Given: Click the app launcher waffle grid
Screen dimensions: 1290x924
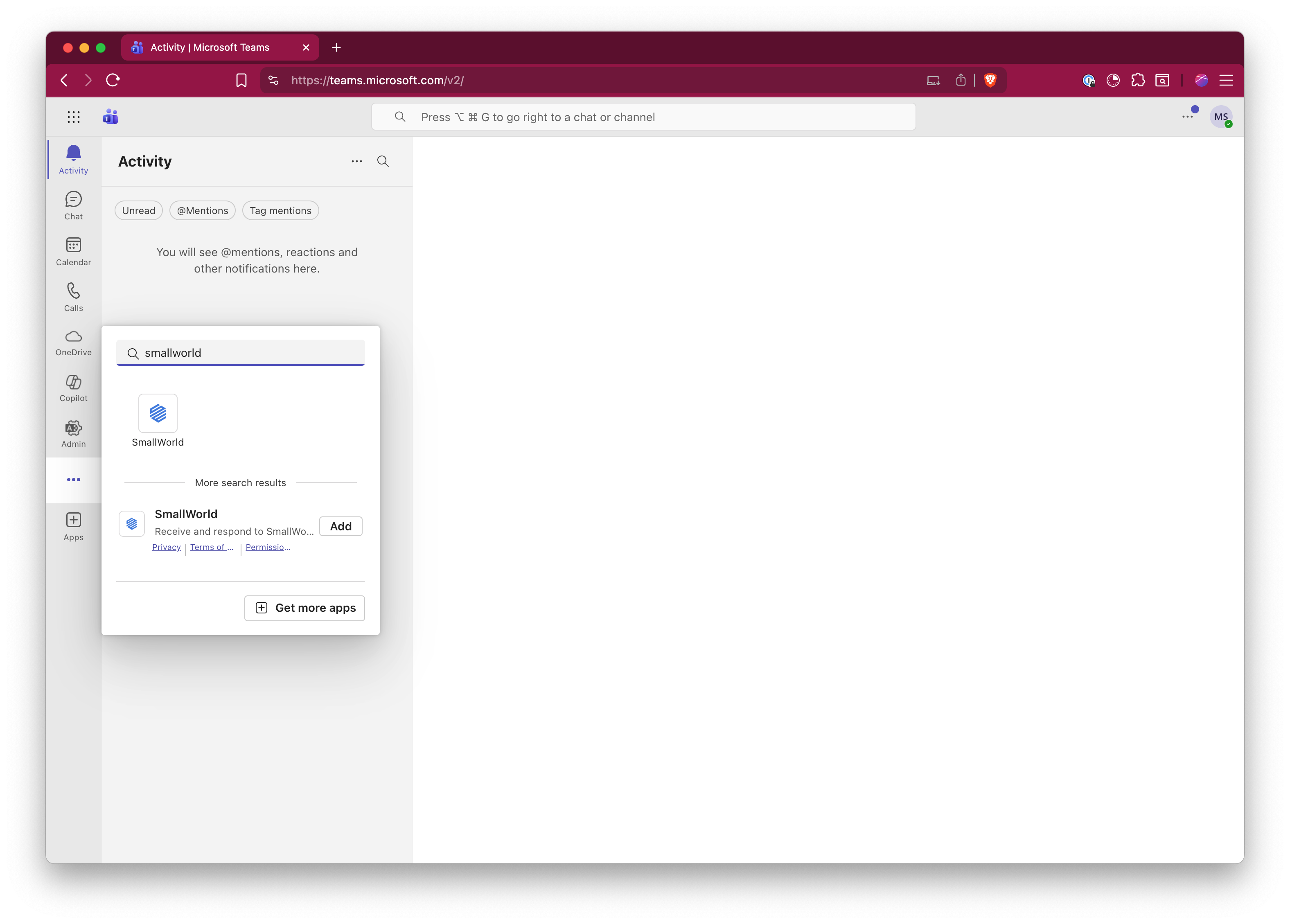Looking at the screenshot, I should (x=73, y=117).
